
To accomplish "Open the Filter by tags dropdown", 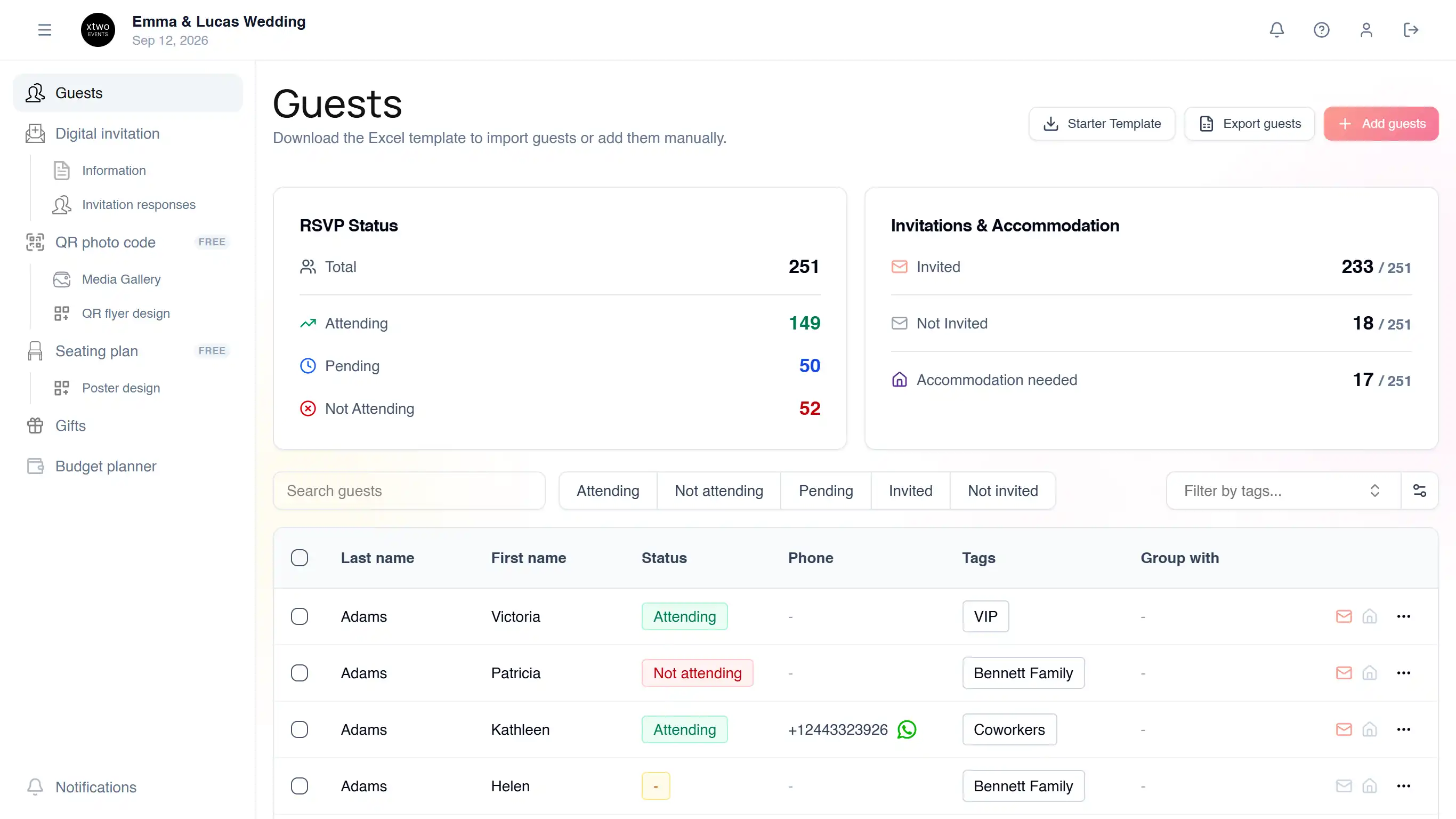I will 1283,491.
